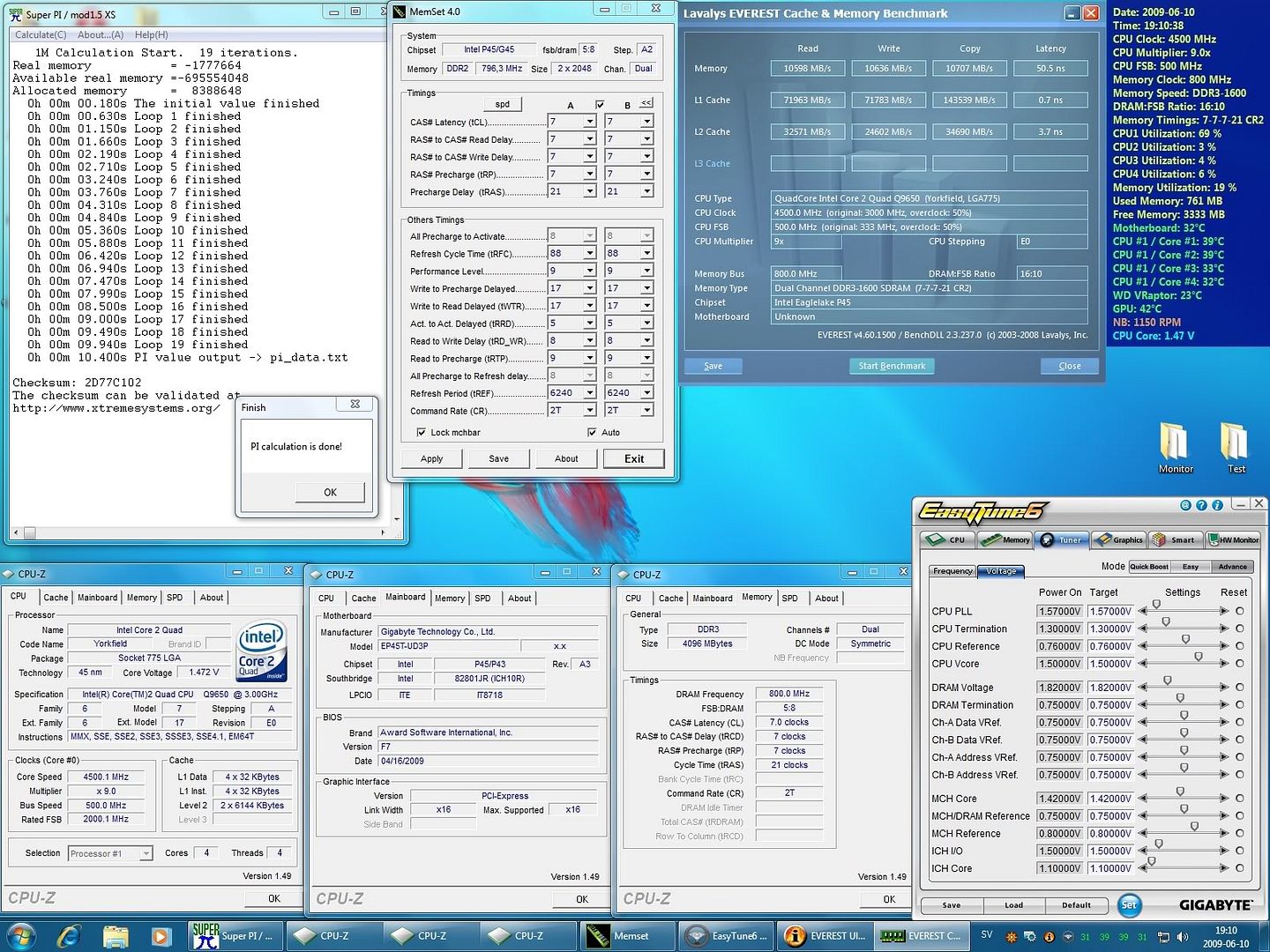Open the Processor #1 selection dropdown in CPU-Z
This screenshot has width=1270, height=952.
click(x=146, y=853)
